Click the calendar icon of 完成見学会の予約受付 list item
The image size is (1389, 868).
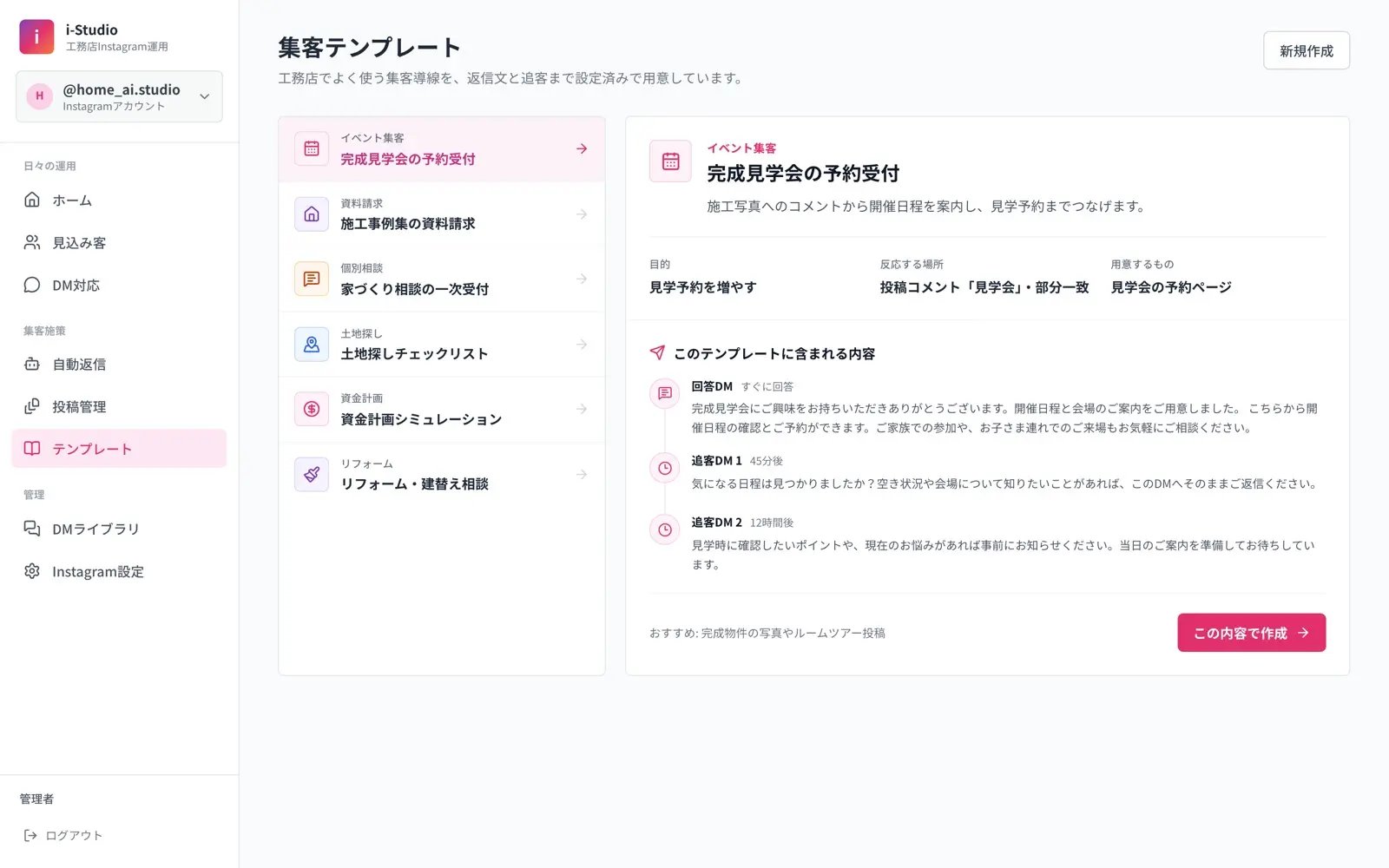312,148
